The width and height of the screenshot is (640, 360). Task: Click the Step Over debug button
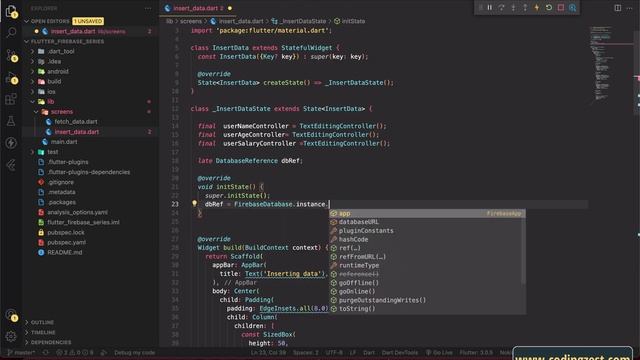(x=501, y=8)
